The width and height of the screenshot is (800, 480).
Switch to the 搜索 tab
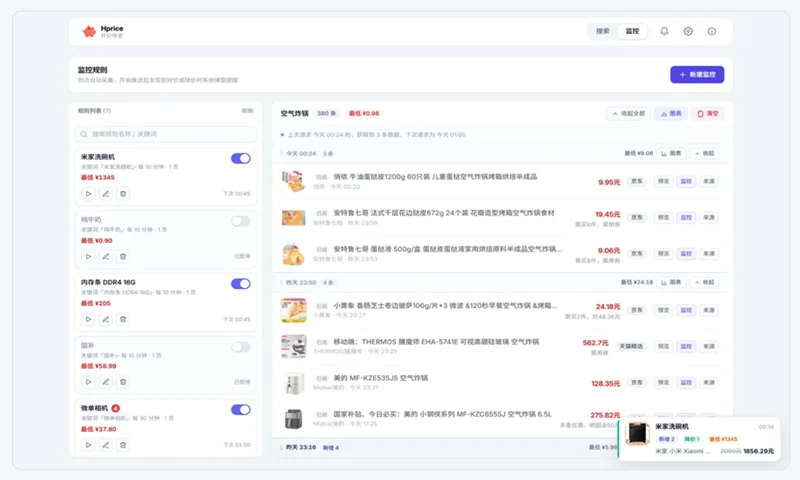(x=603, y=31)
